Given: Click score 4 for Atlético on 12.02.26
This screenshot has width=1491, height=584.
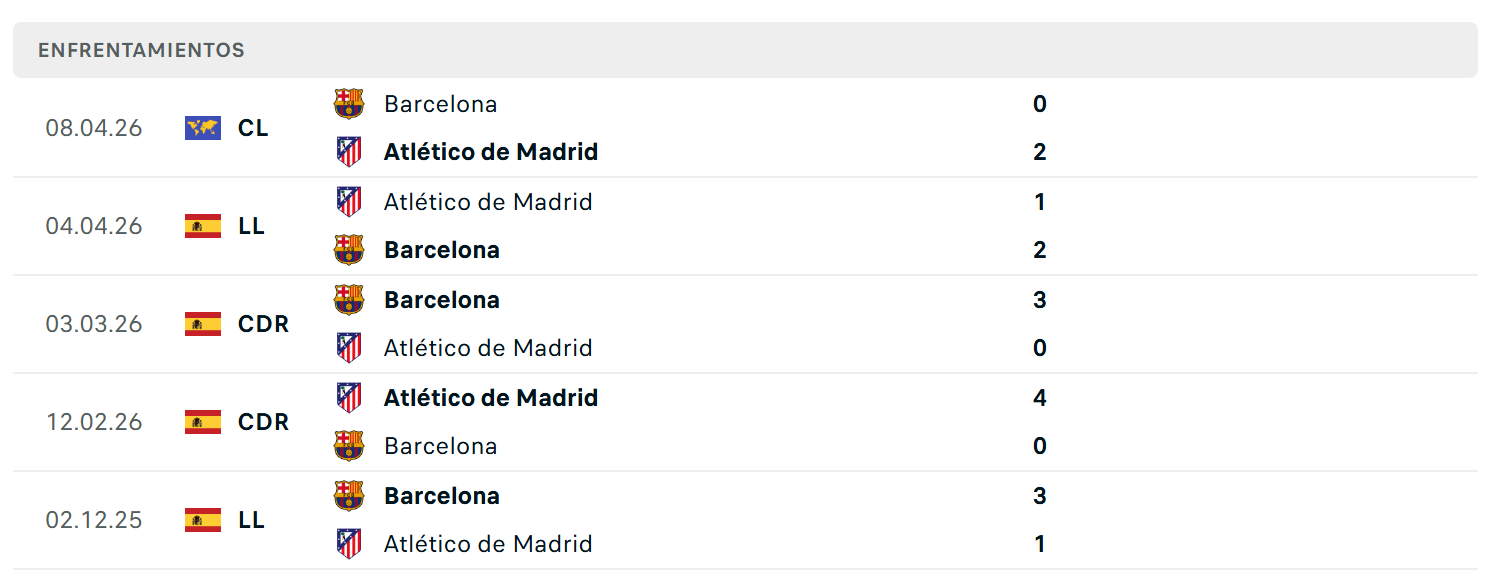Looking at the screenshot, I should 1040,398.
